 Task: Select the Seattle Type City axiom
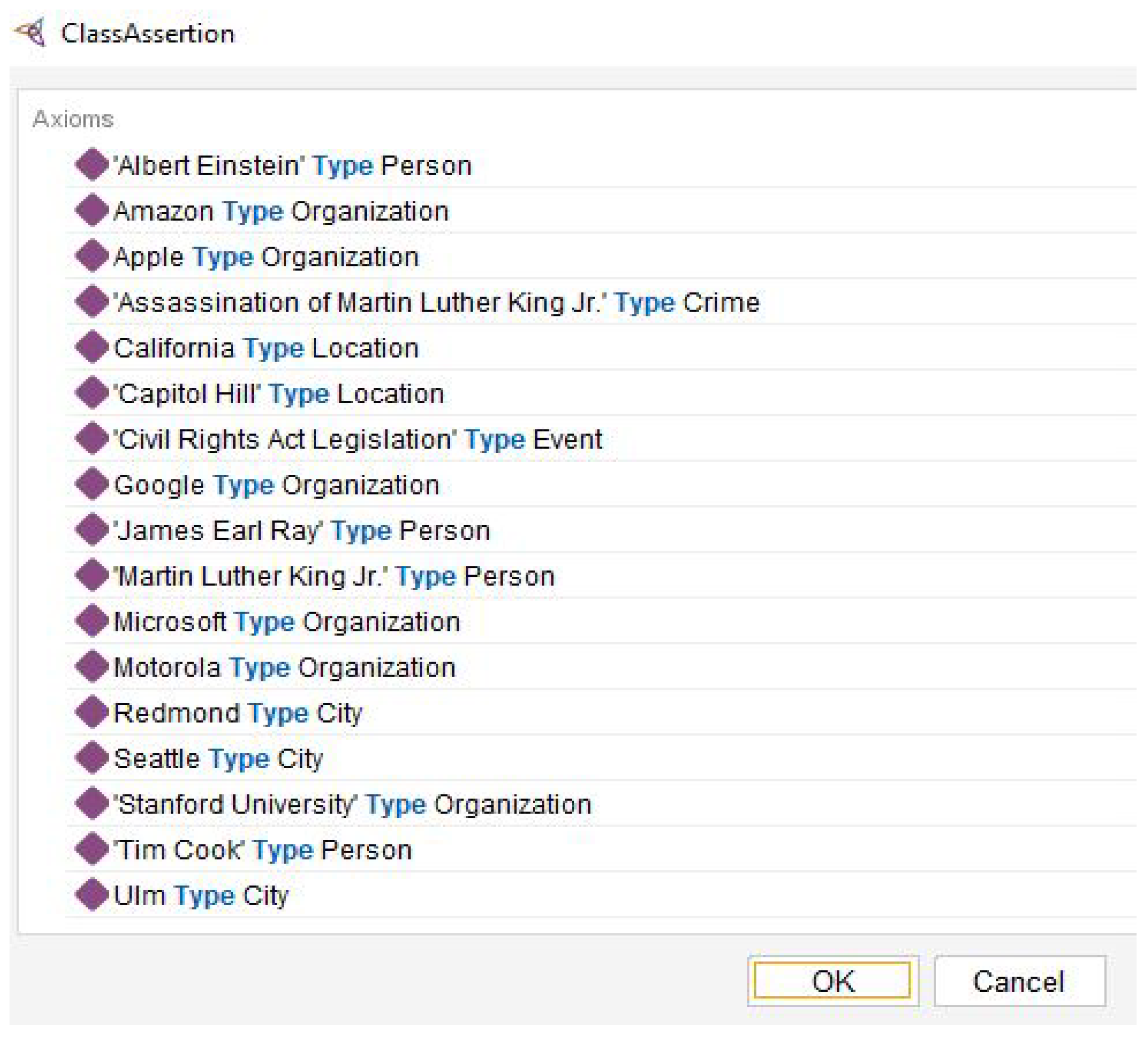pos(218,758)
